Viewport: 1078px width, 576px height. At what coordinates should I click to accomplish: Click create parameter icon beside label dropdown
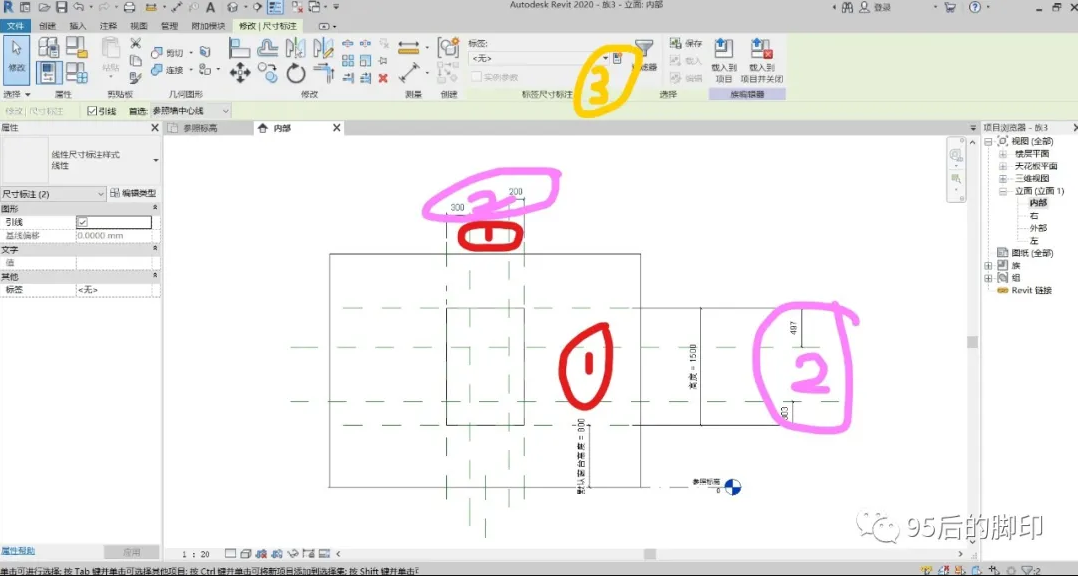(x=617, y=58)
